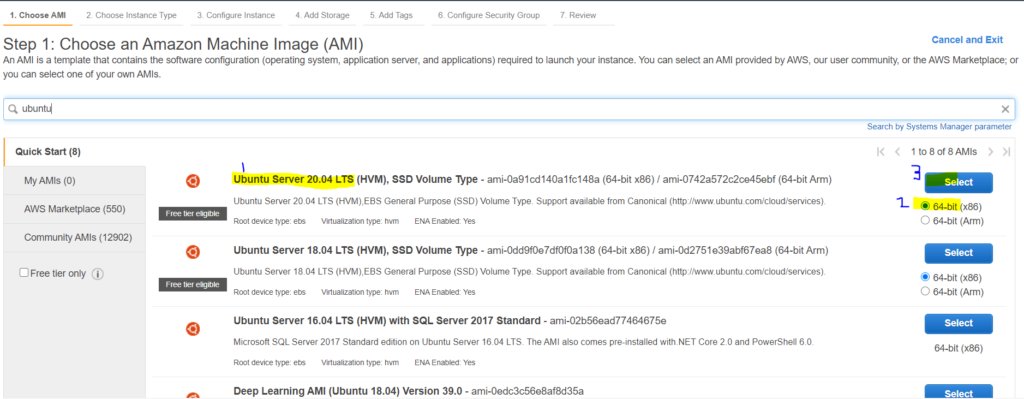The image size is (1024, 399).
Task: Click into the AMI search field
Action: coord(508,109)
